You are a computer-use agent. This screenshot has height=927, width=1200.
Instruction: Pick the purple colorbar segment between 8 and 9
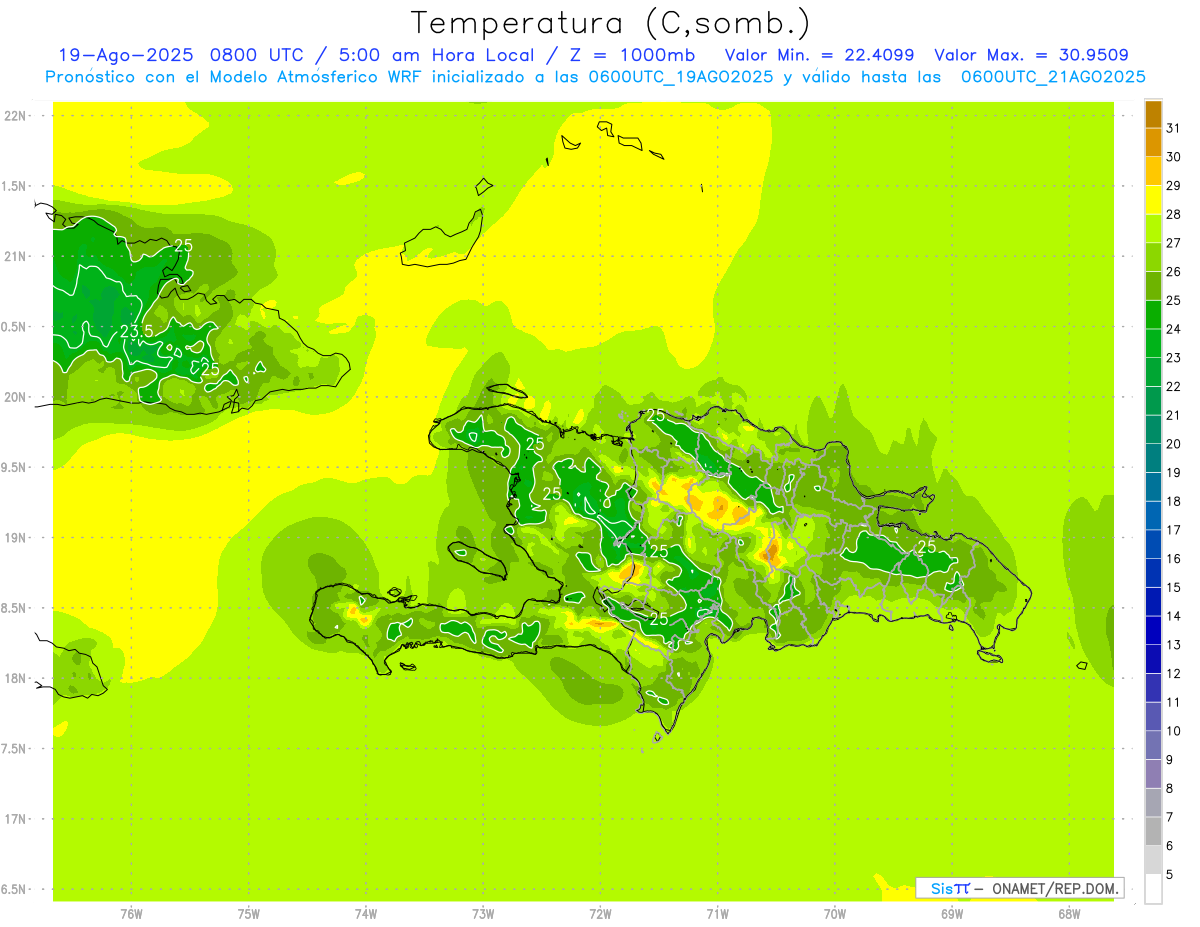pyautogui.click(x=1153, y=774)
